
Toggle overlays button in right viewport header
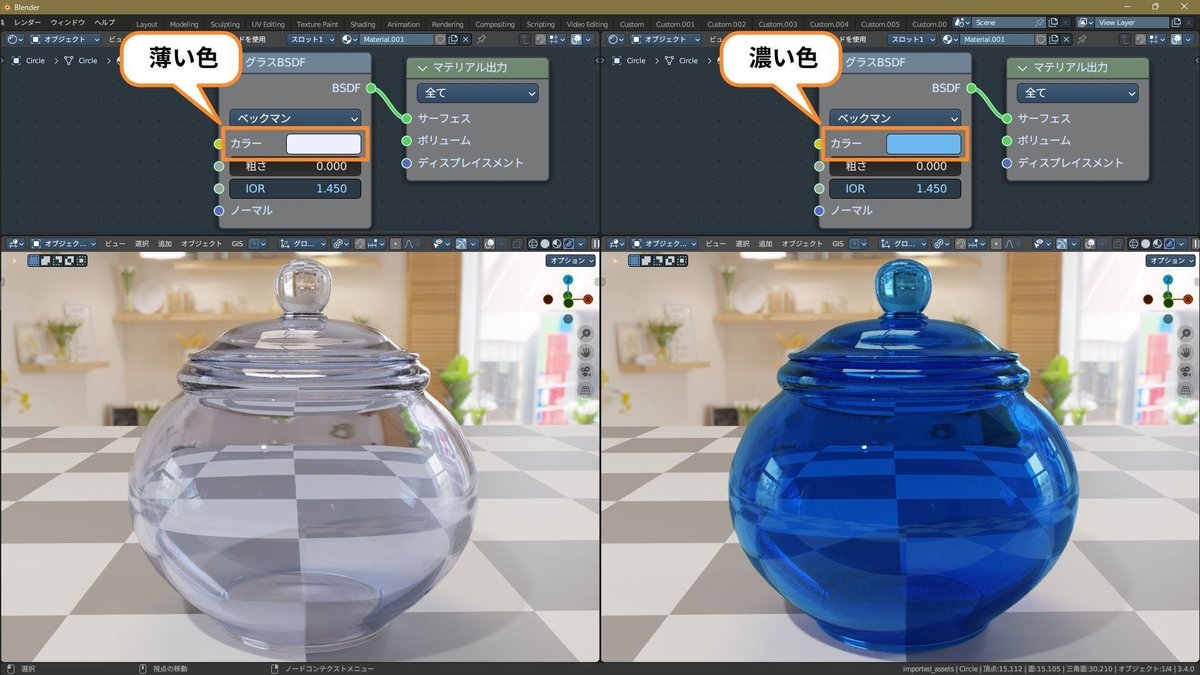point(1090,243)
